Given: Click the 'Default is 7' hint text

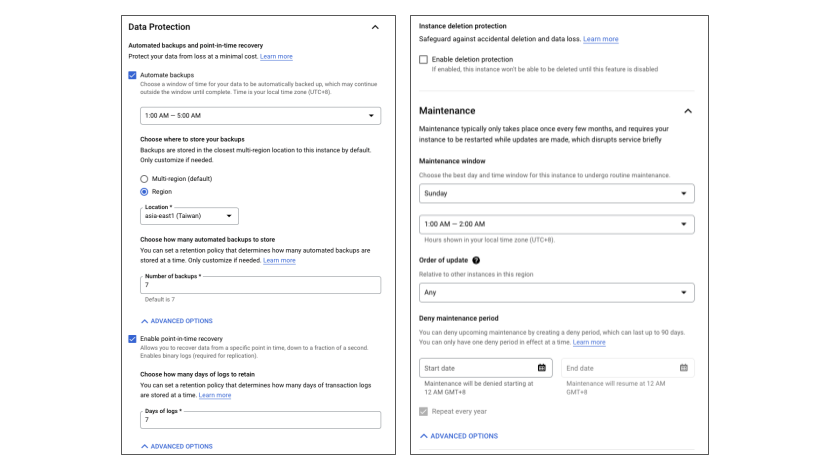Looking at the screenshot, I should tap(160, 300).
